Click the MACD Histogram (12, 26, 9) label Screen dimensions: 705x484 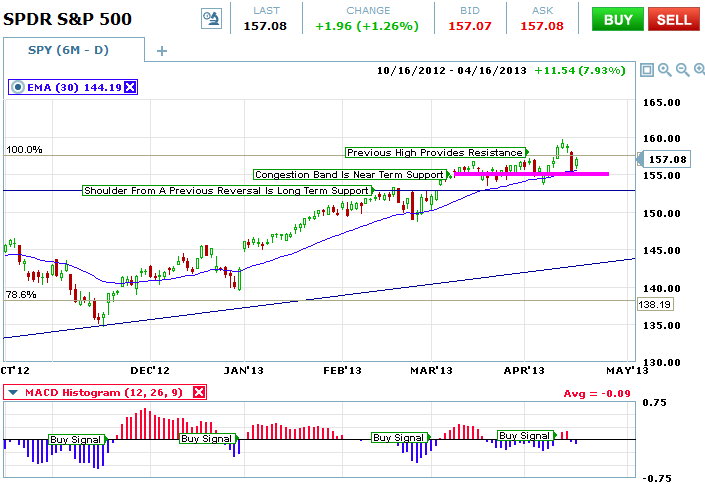104,393
